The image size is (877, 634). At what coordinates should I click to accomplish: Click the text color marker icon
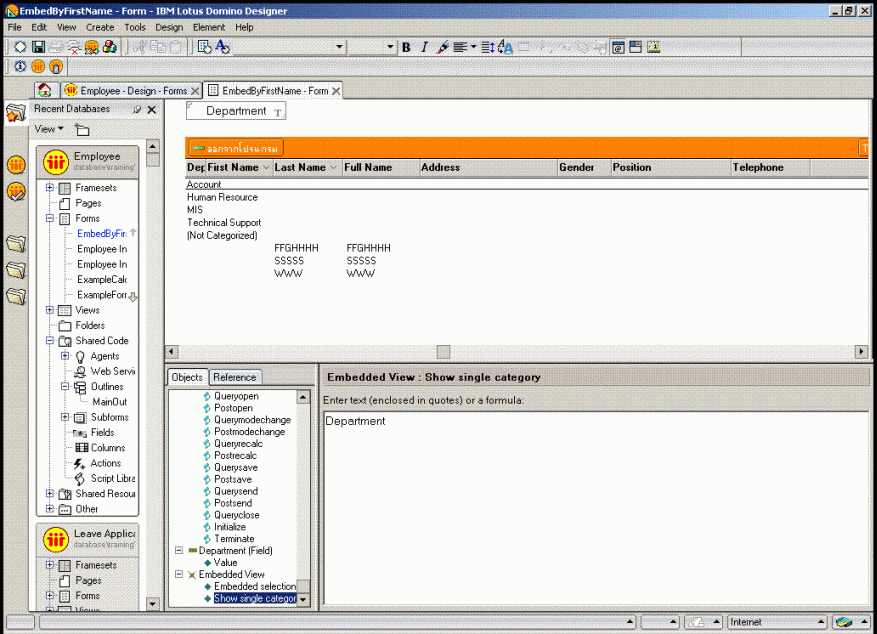tap(442, 48)
